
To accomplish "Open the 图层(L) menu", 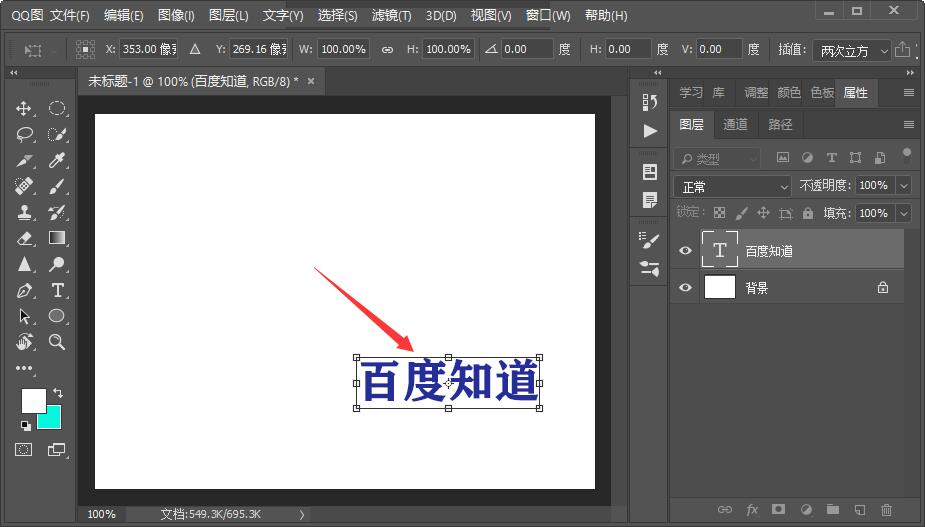I will point(229,15).
